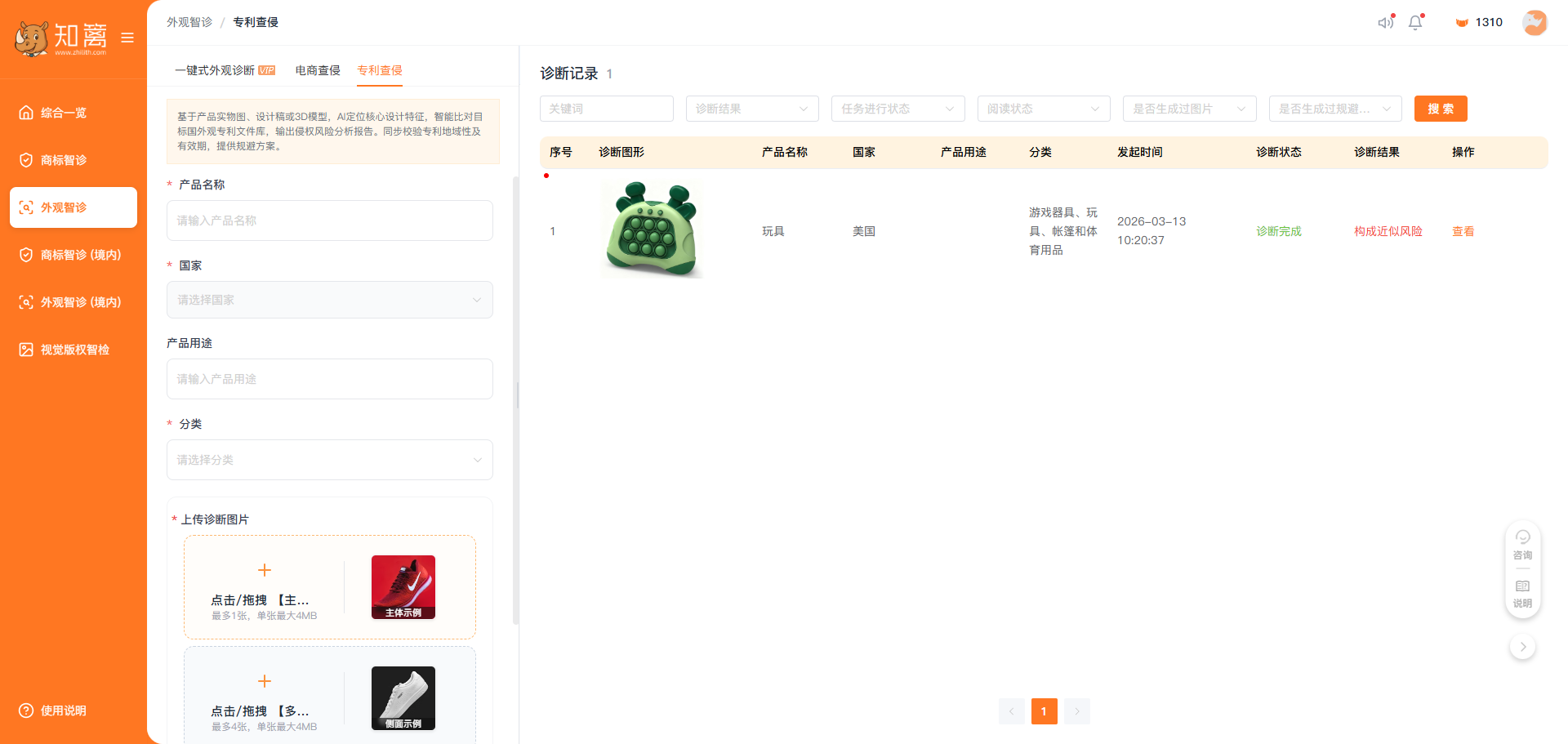Open the 综合一览 home menu

73,113
